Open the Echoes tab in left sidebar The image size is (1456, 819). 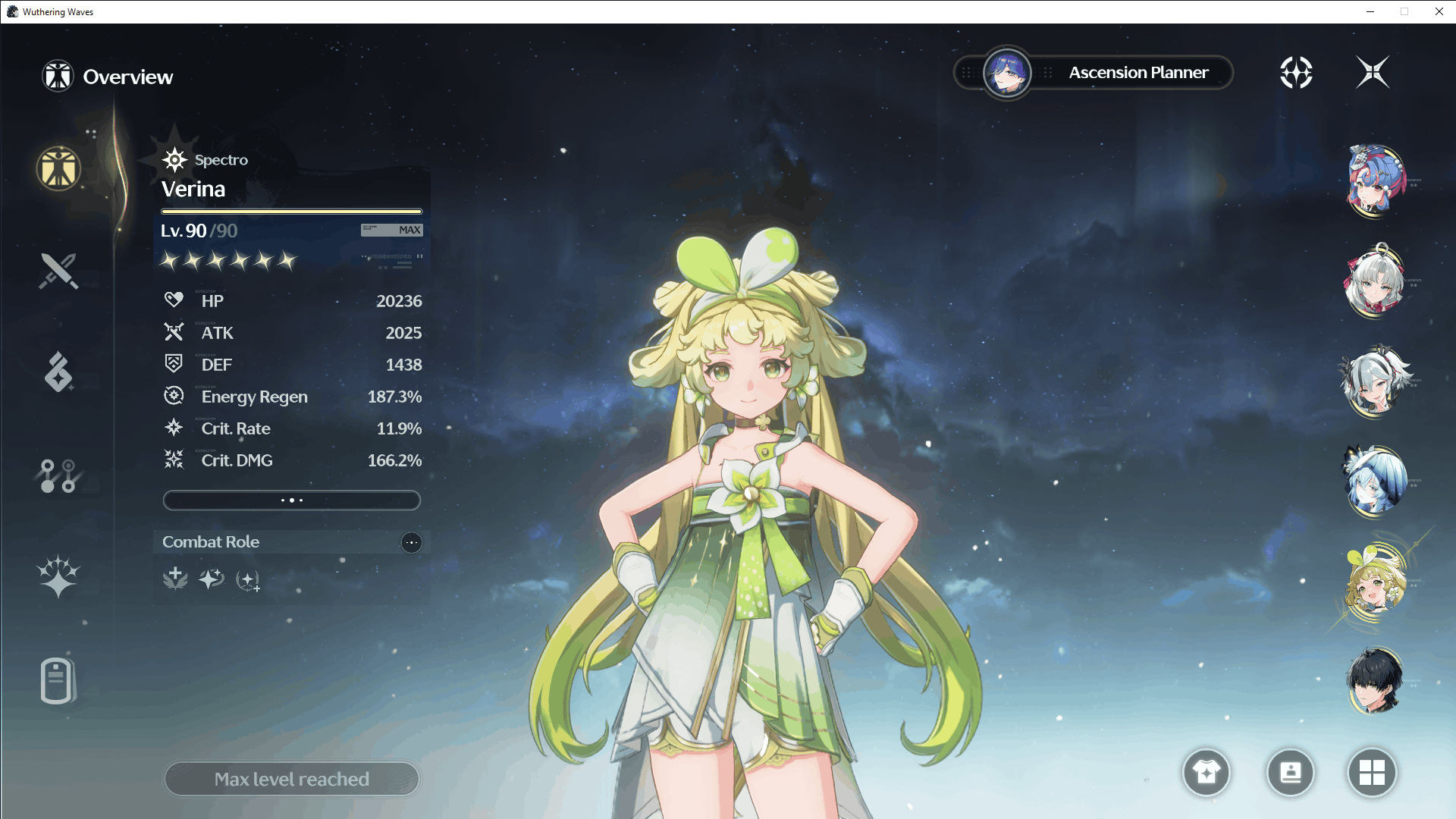coord(58,372)
